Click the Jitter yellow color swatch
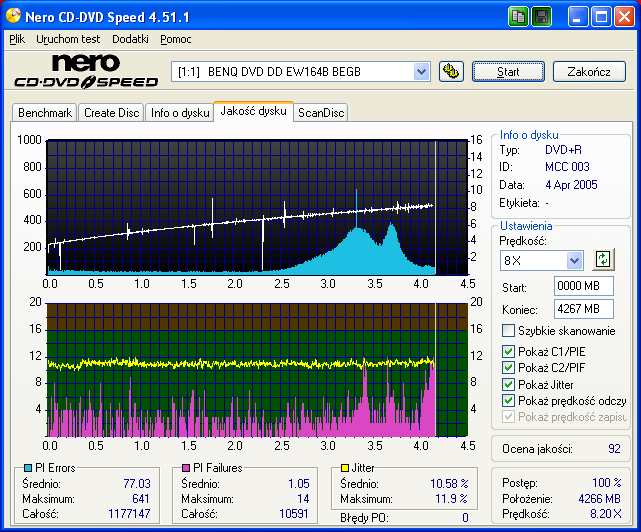Screen dimensions: 641x532 click(345, 468)
